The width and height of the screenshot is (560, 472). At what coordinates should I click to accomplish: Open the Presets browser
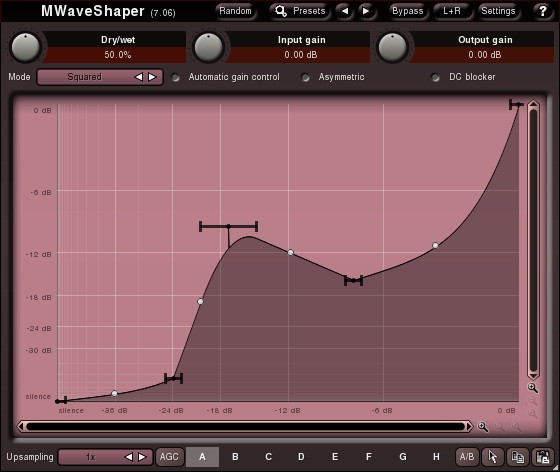pyautogui.click(x=300, y=11)
